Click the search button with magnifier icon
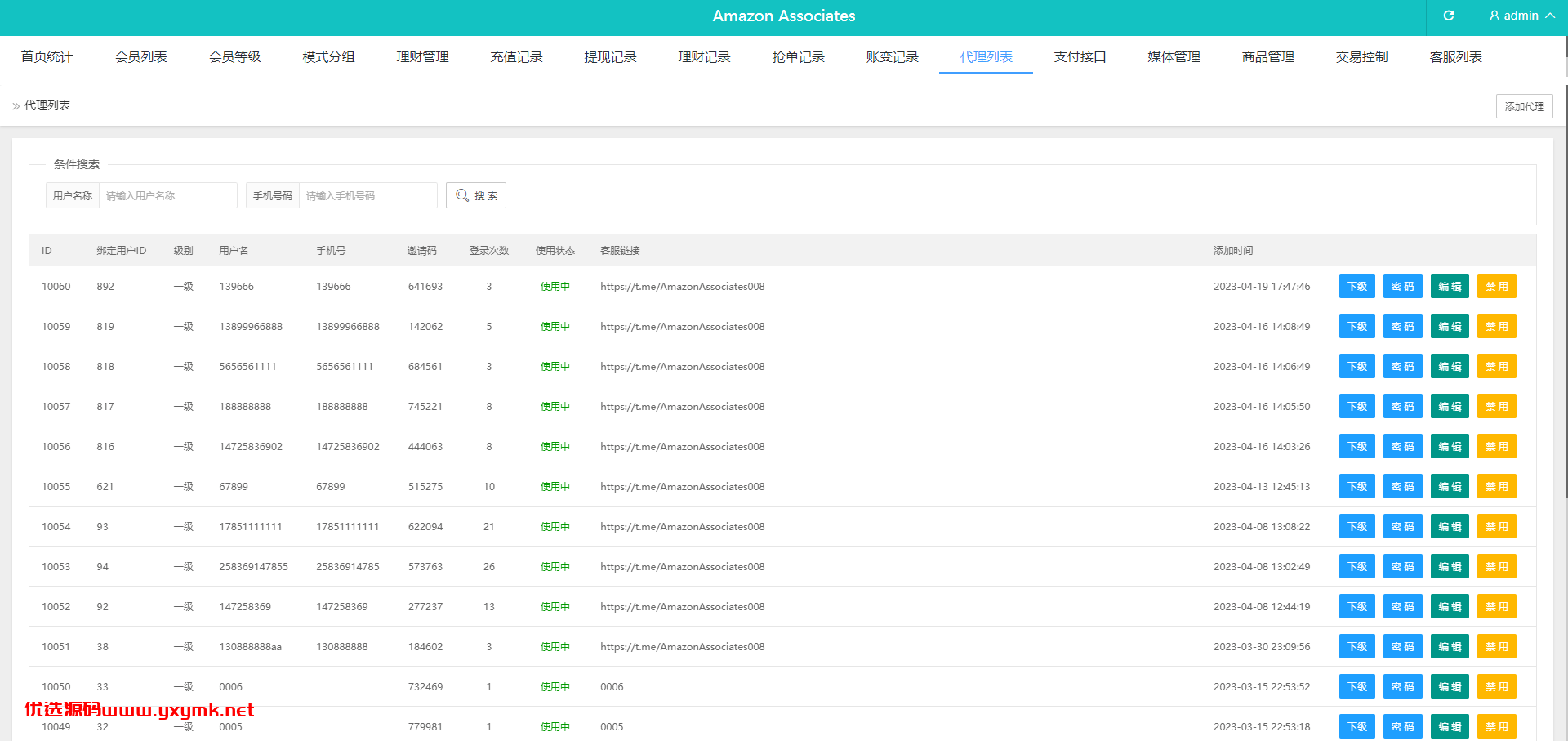The width and height of the screenshot is (1568, 741). 476,195
